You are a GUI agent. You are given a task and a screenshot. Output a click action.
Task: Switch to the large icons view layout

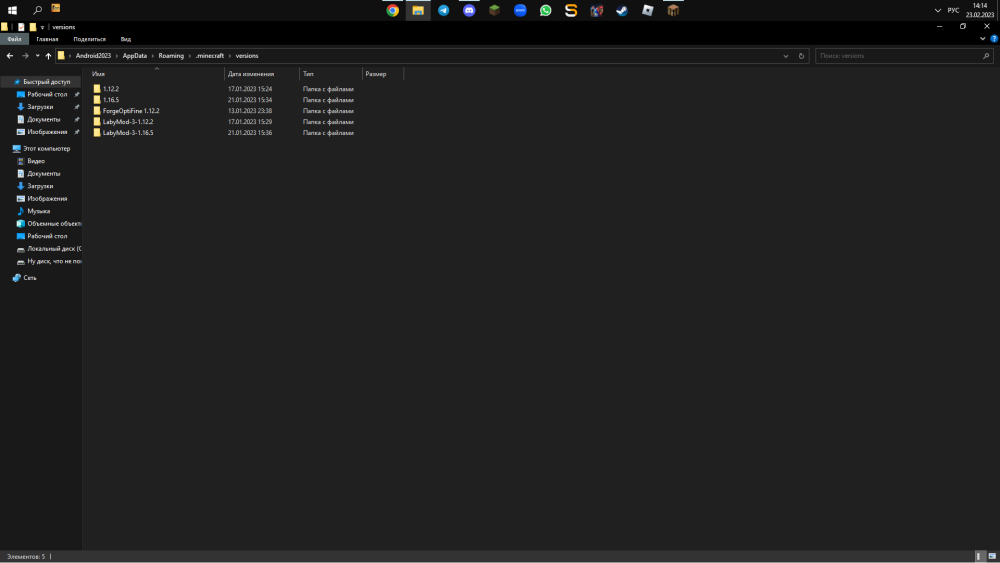coord(992,557)
